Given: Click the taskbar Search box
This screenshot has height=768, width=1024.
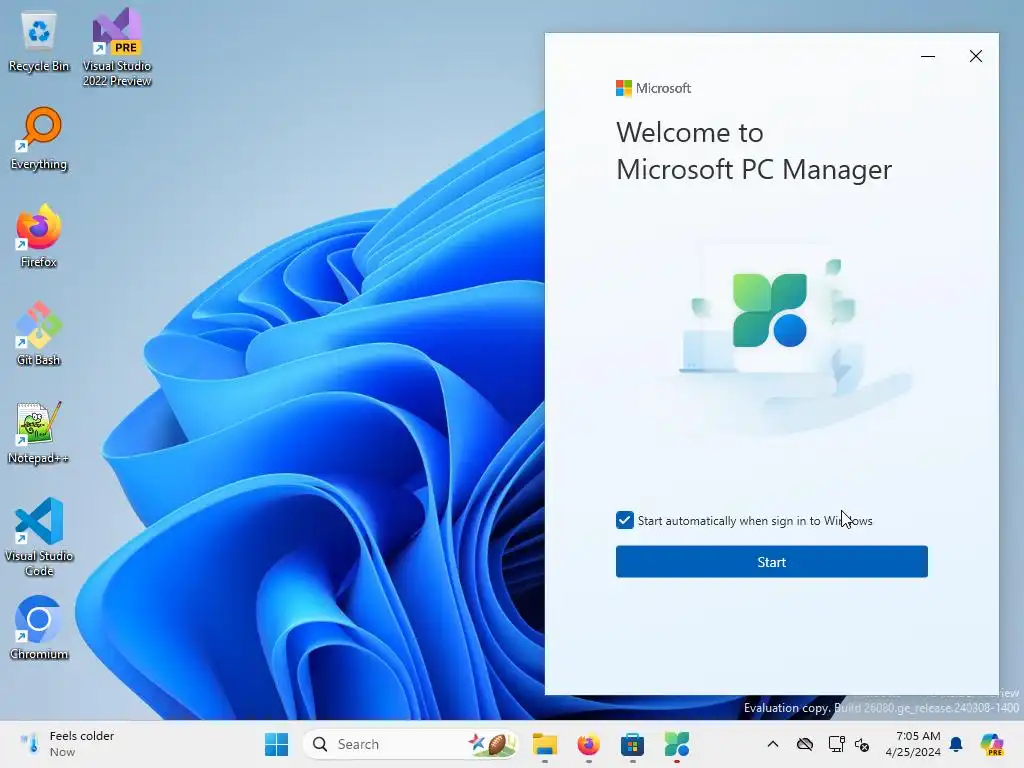Looking at the screenshot, I should (x=411, y=744).
